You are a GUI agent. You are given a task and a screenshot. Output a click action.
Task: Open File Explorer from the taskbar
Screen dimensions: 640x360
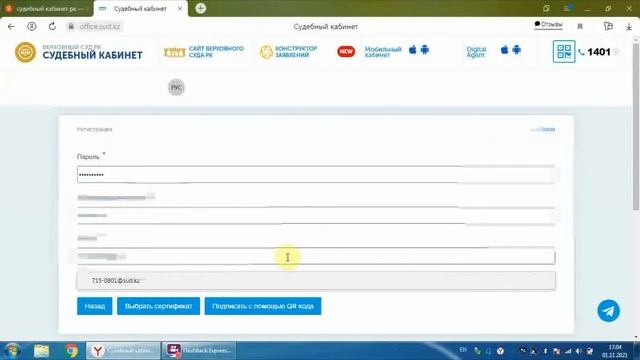tap(42, 351)
